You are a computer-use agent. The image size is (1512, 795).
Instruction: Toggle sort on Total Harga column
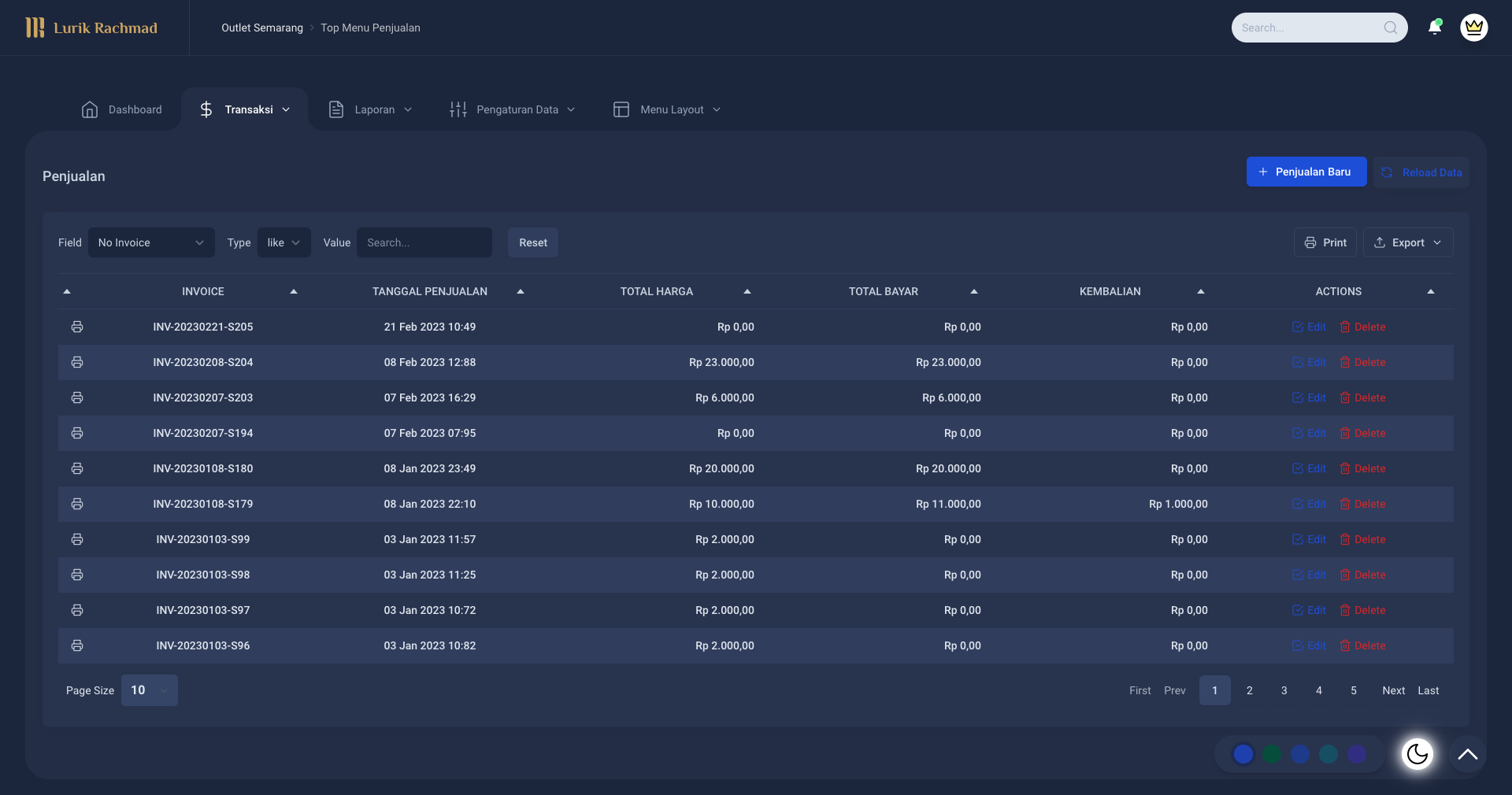tap(747, 291)
